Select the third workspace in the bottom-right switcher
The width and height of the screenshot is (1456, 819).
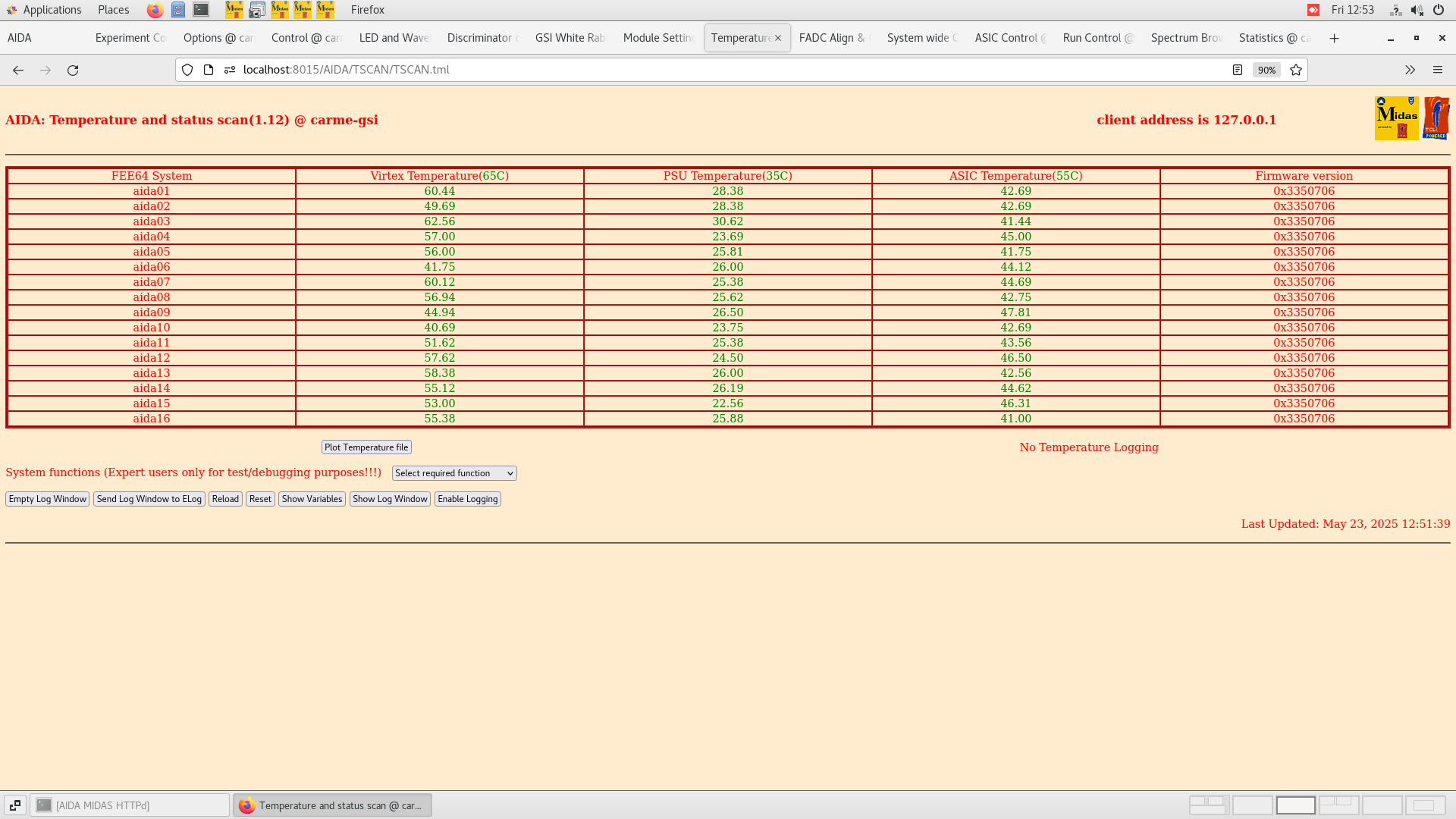[x=1296, y=805]
